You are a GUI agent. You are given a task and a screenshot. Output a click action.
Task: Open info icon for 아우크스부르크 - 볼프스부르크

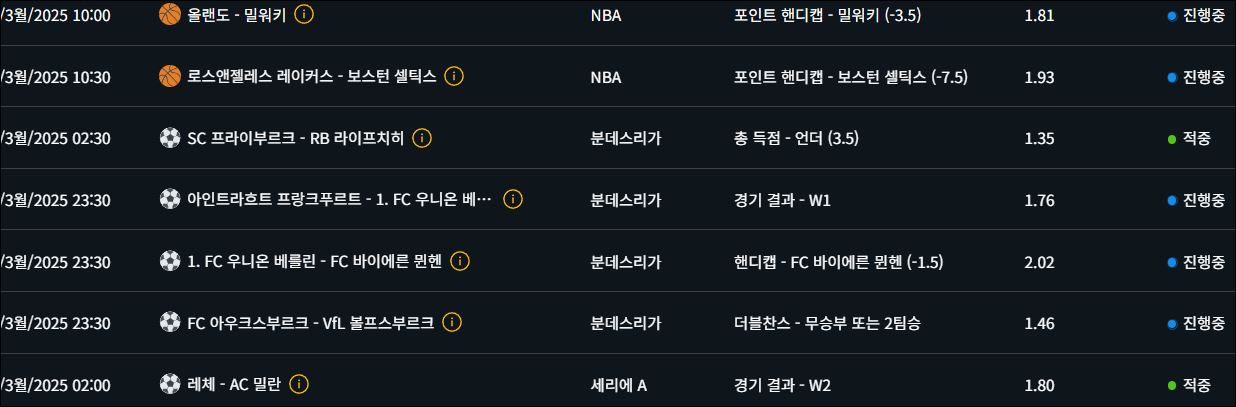coord(452,322)
